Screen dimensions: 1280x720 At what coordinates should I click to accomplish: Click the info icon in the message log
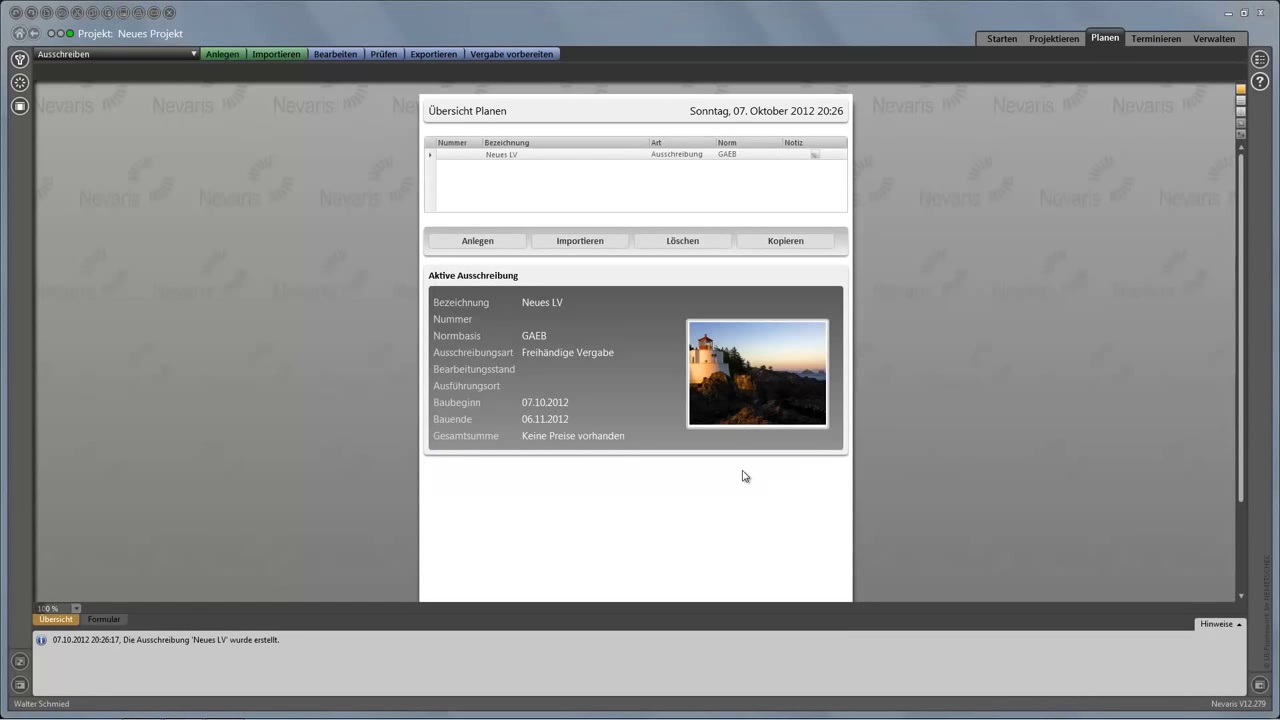pos(41,640)
